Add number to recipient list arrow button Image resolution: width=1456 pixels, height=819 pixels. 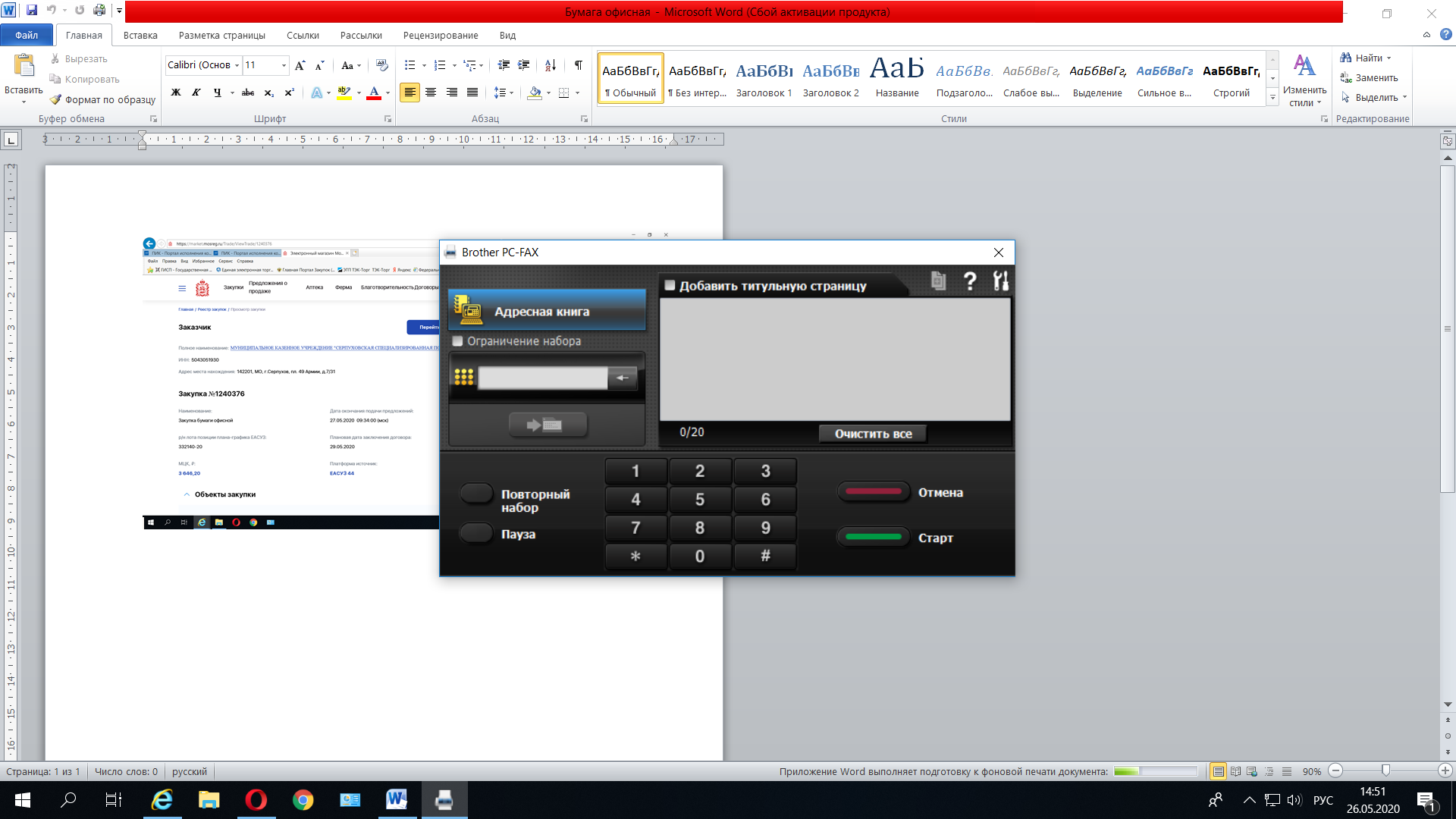[548, 425]
